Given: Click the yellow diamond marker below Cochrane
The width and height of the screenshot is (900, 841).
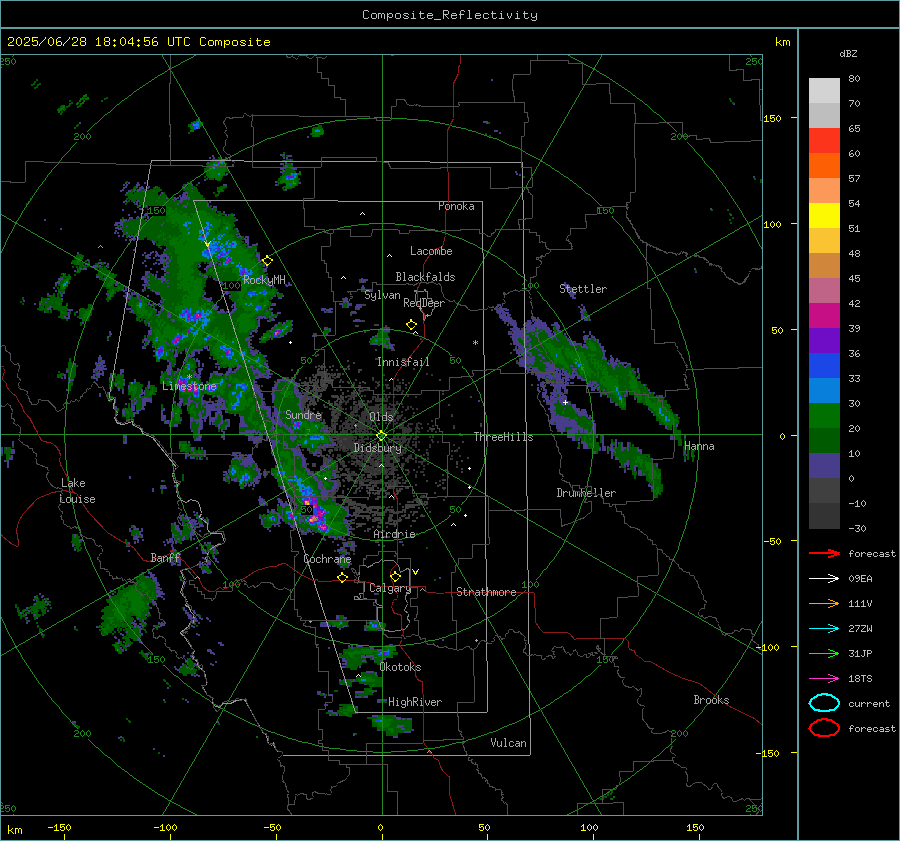Looking at the screenshot, I should tap(342, 577).
